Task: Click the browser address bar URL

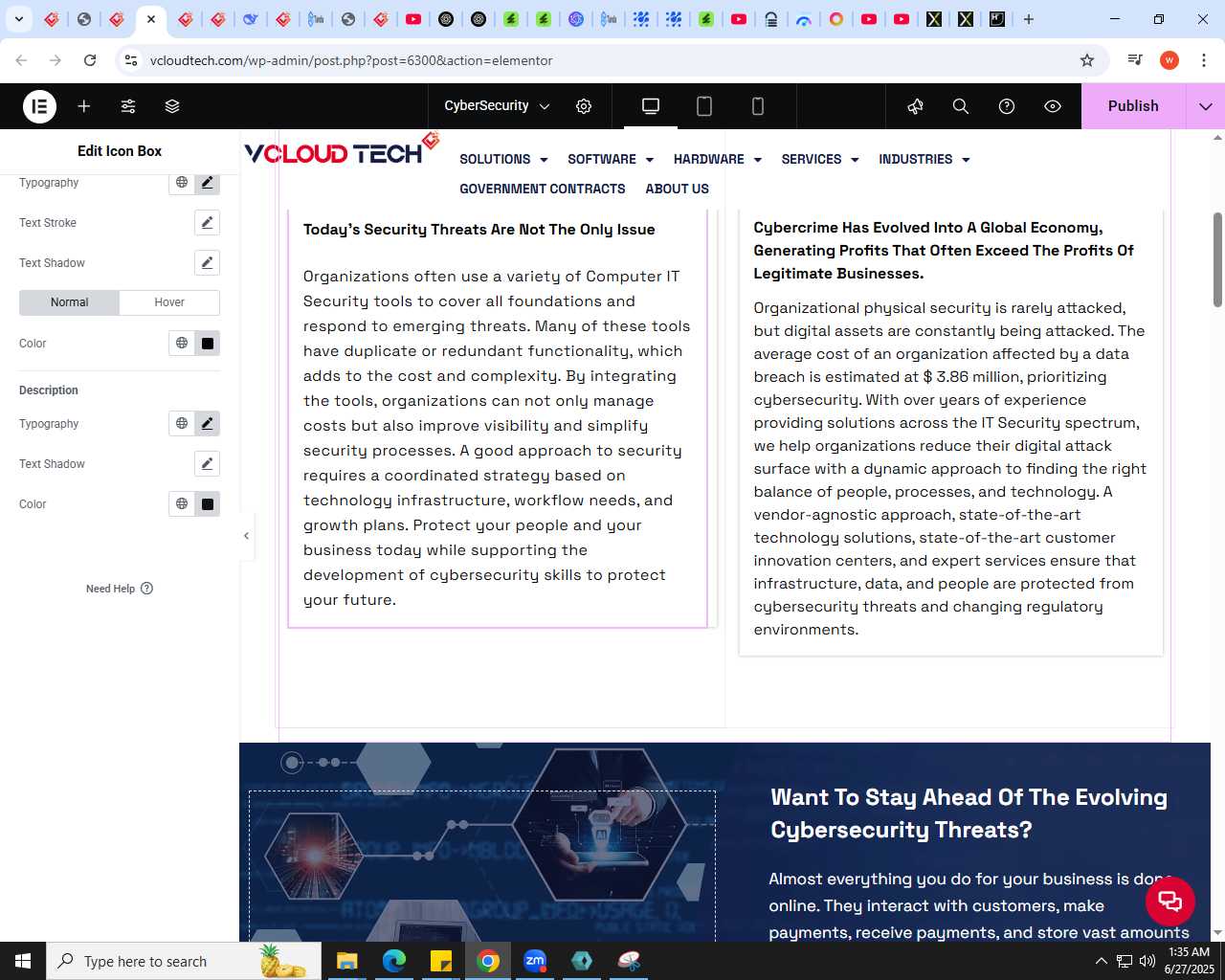Action: coord(351,60)
